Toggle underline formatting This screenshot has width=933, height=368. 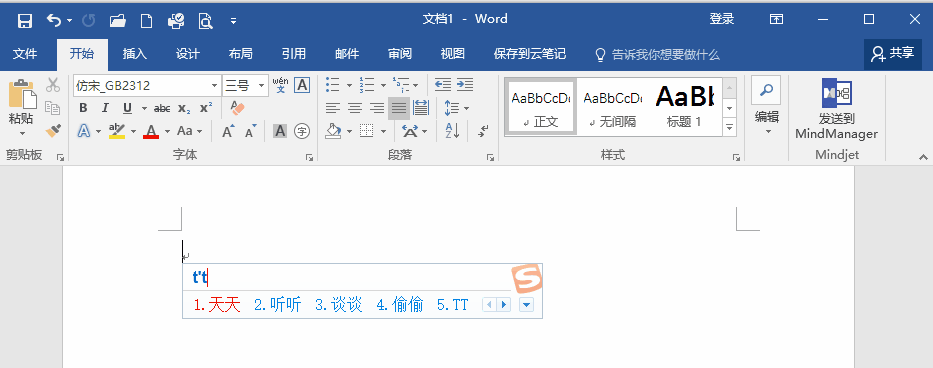coord(127,108)
